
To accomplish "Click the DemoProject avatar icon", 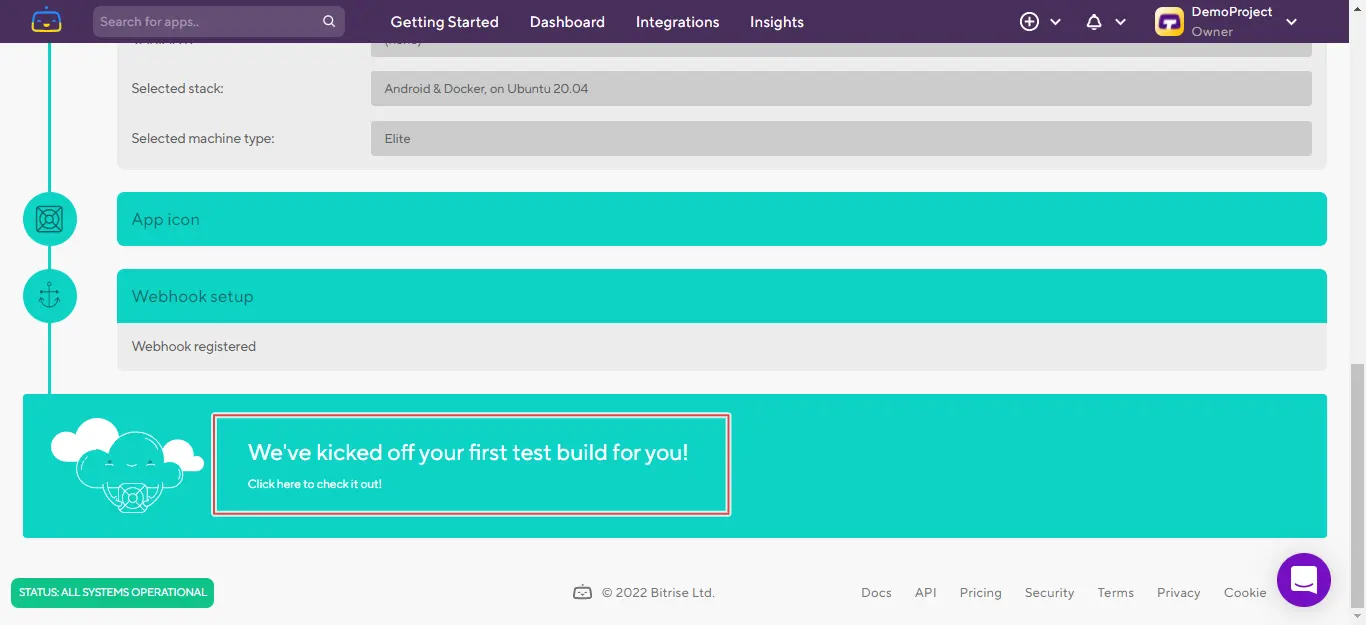I will pos(1169,21).
